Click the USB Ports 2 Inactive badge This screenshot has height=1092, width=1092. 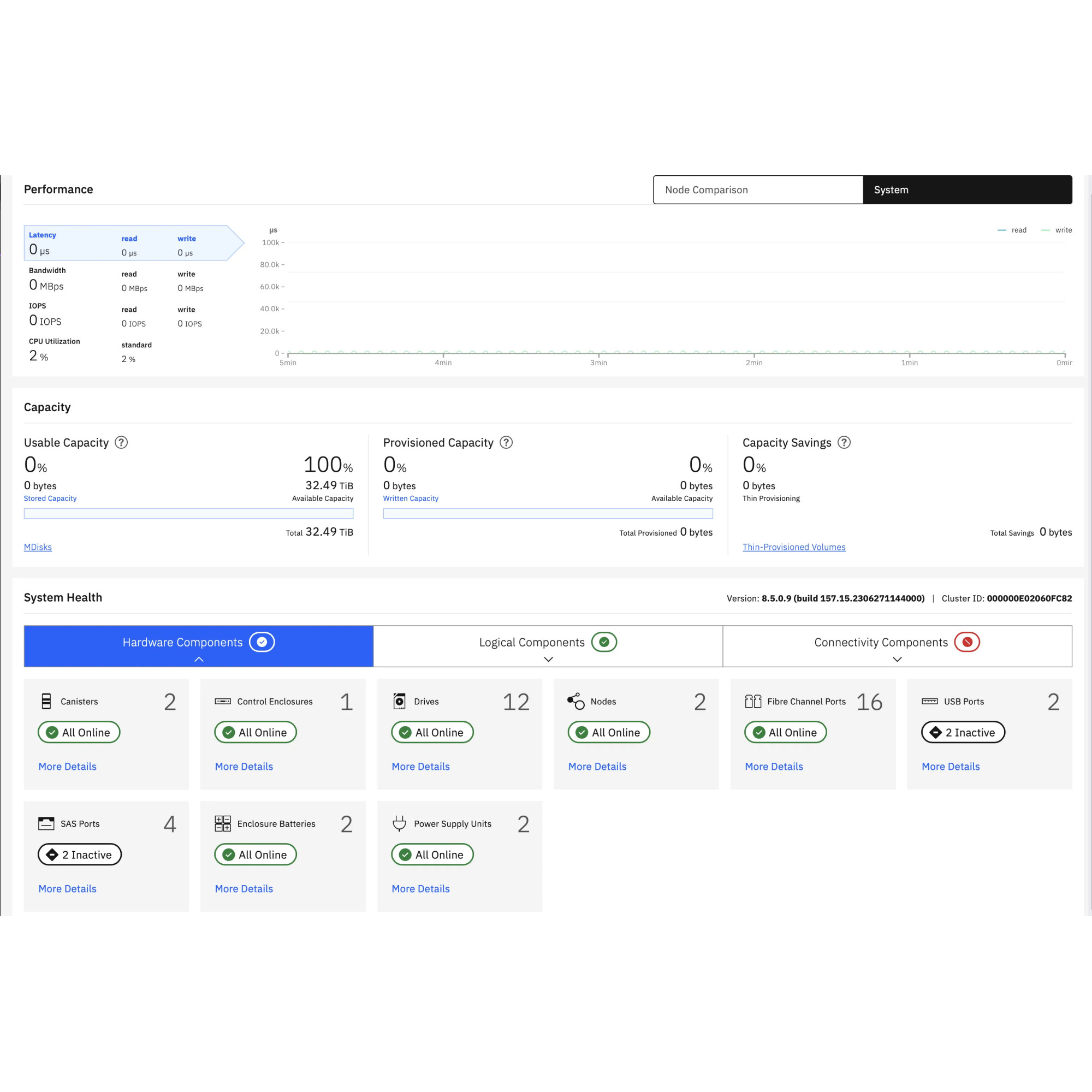963,732
